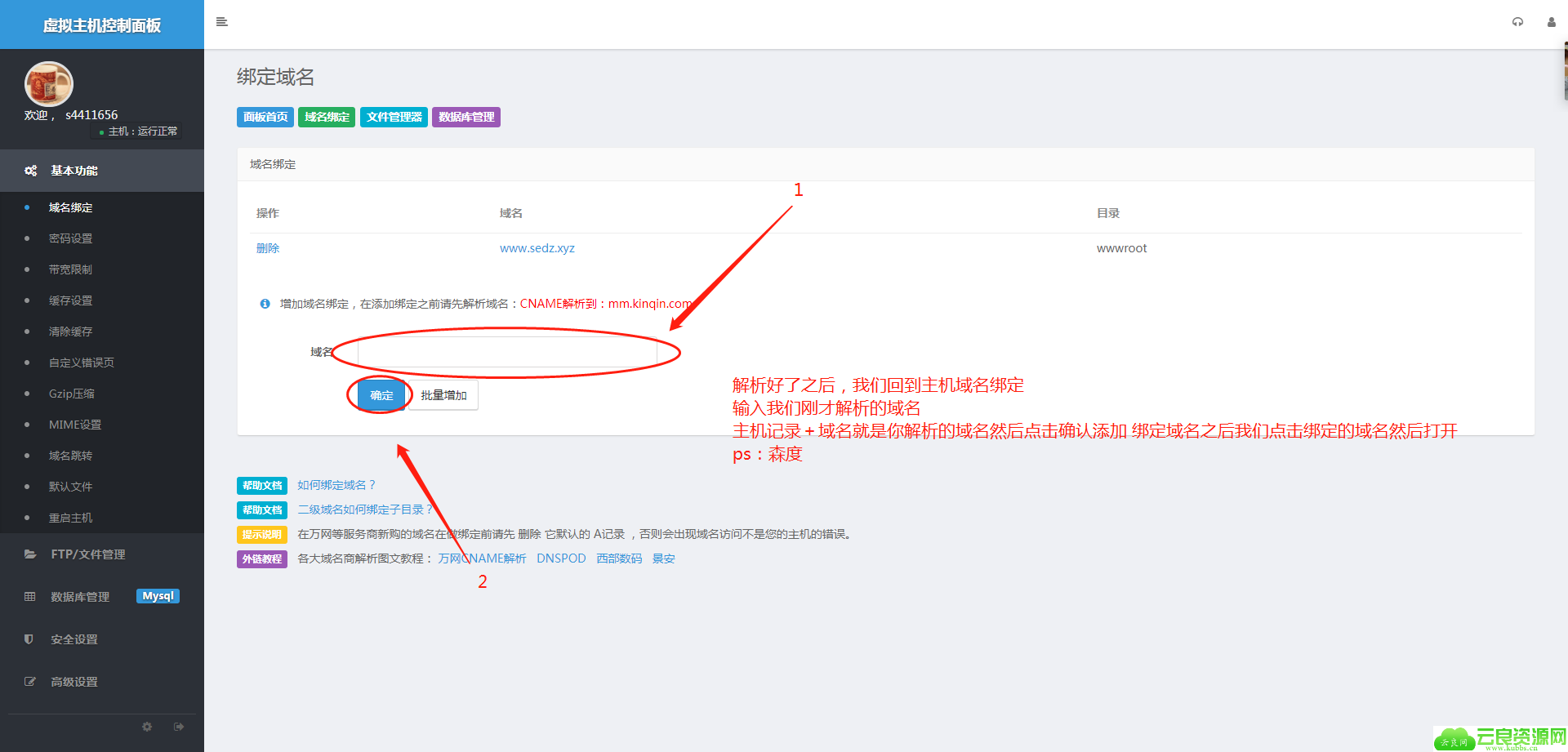Viewport: 1568px width, 752px height.
Task: Open 密码设置 in the sidebar
Action: (70, 238)
